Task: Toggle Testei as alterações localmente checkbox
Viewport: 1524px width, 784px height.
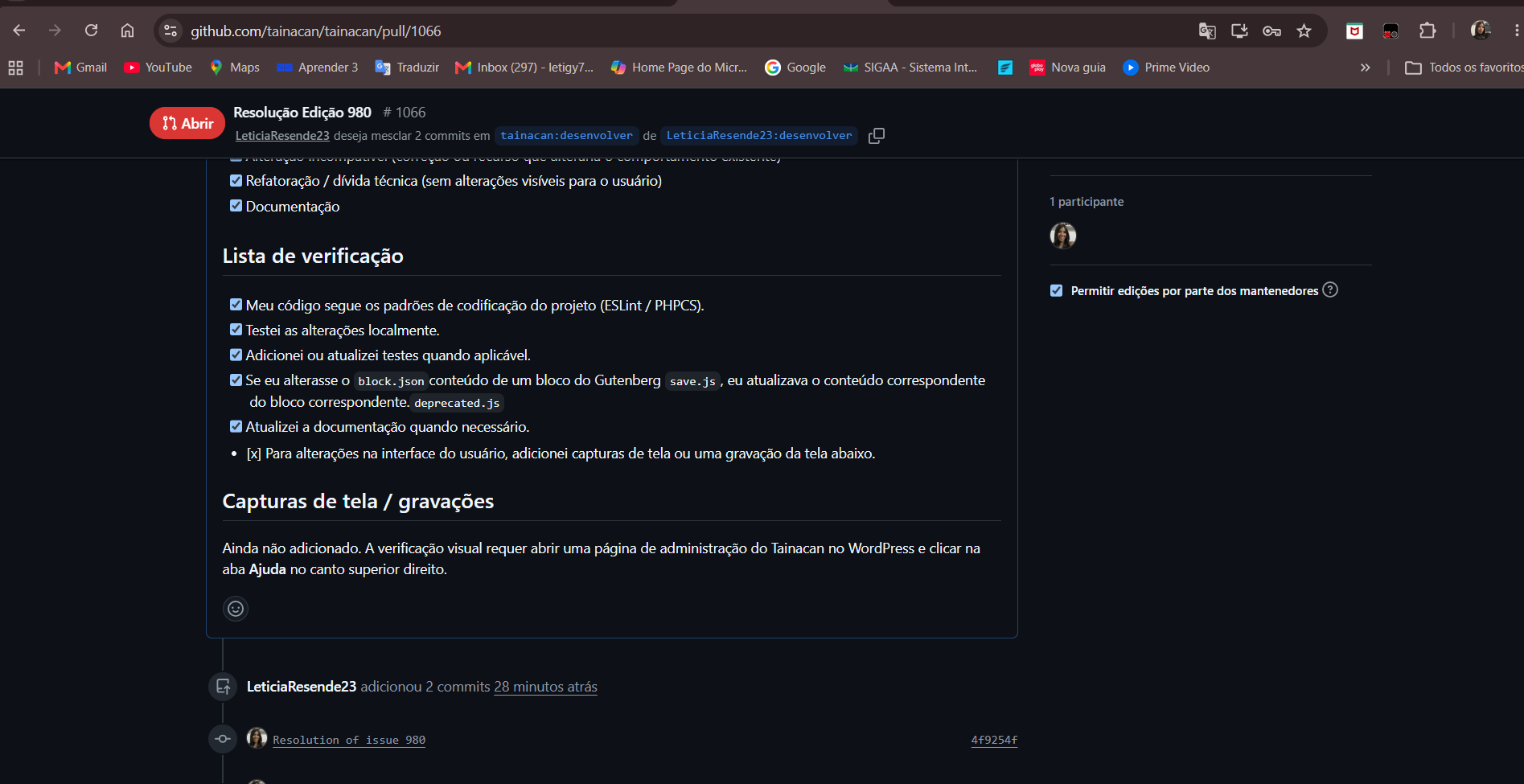Action: tap(236, 329)
